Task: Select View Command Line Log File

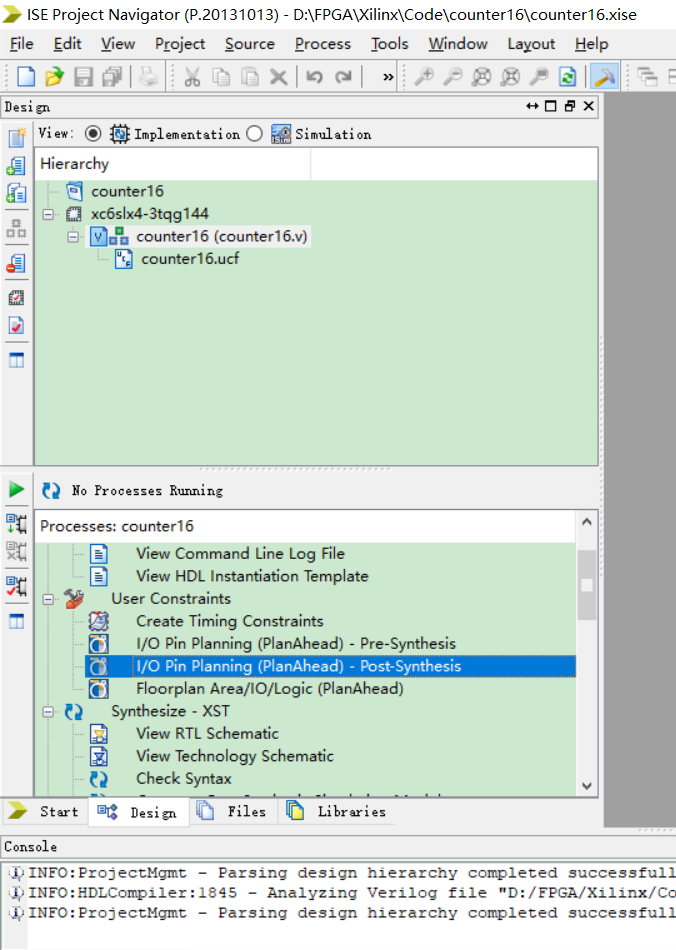Action: click(x=240, y=554)
